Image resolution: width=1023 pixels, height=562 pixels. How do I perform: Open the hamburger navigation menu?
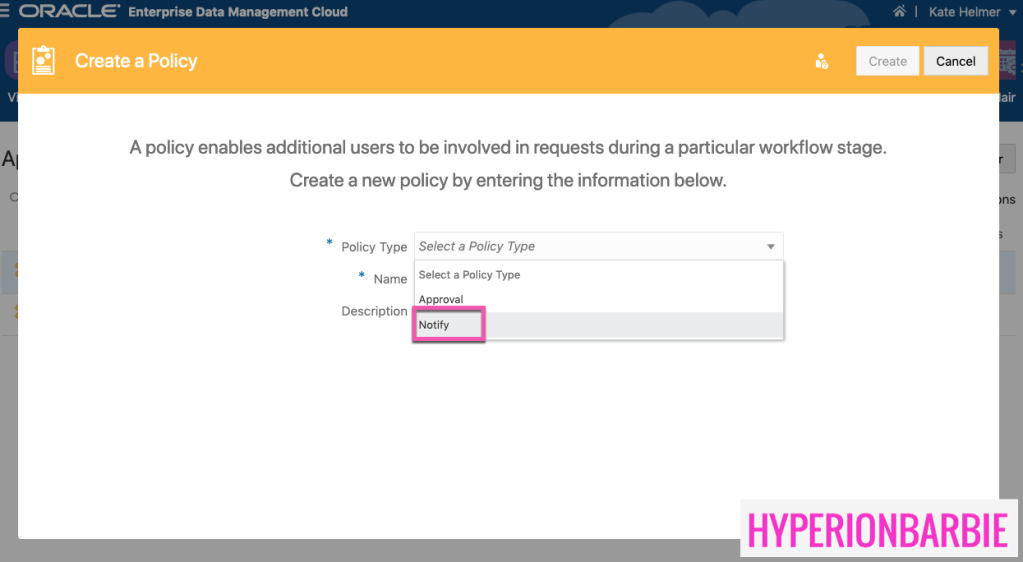[7, 12]
